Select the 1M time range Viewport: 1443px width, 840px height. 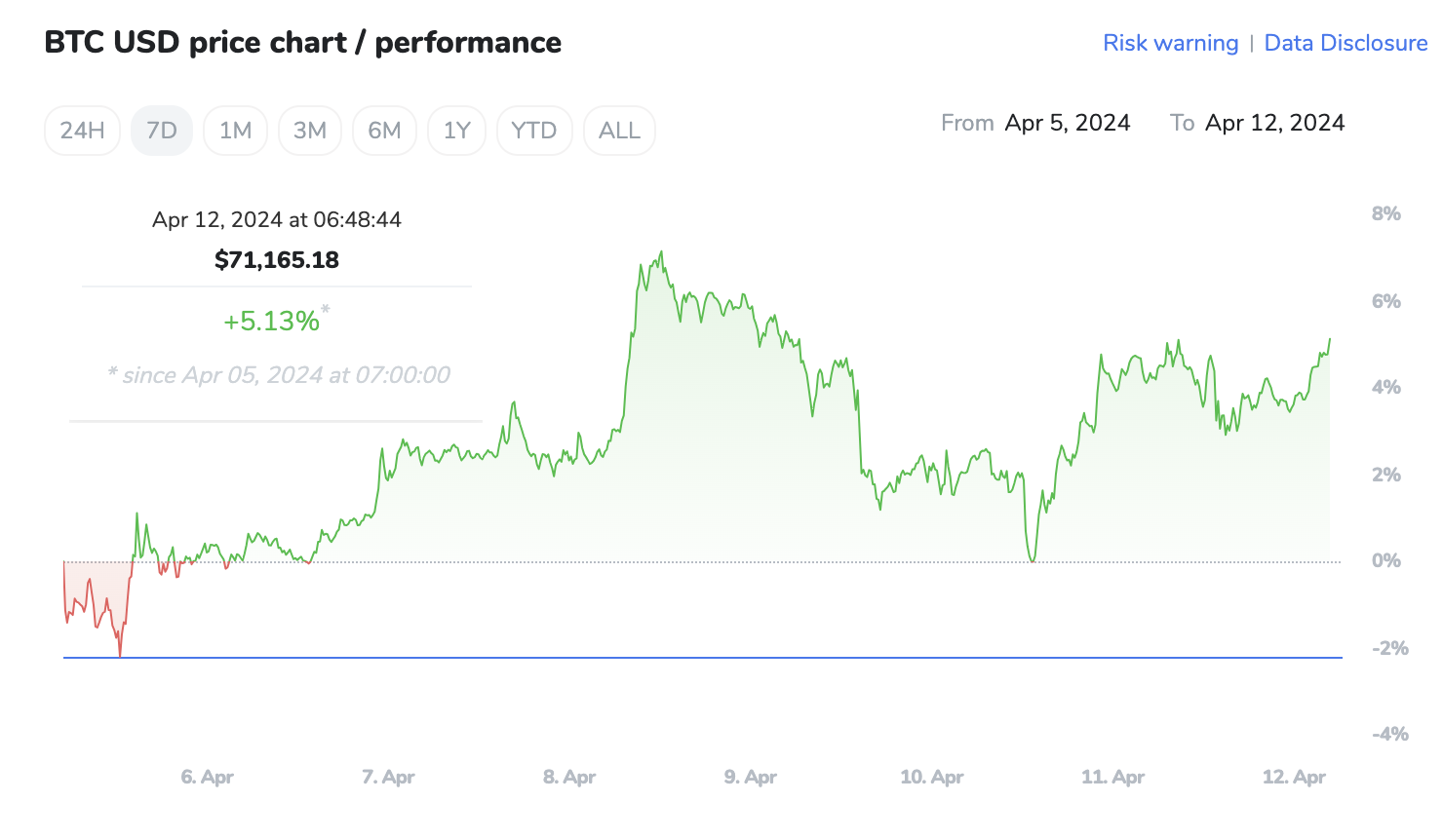pyautogui.click(x=235, y=130)
